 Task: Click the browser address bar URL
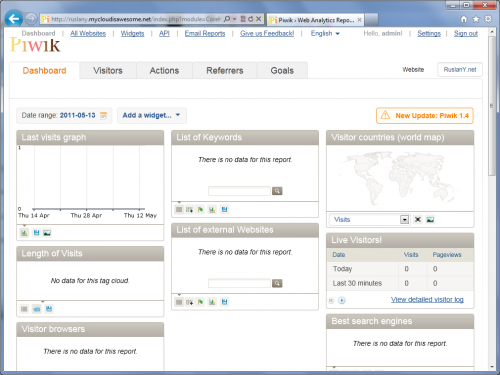tap(136, 19)
